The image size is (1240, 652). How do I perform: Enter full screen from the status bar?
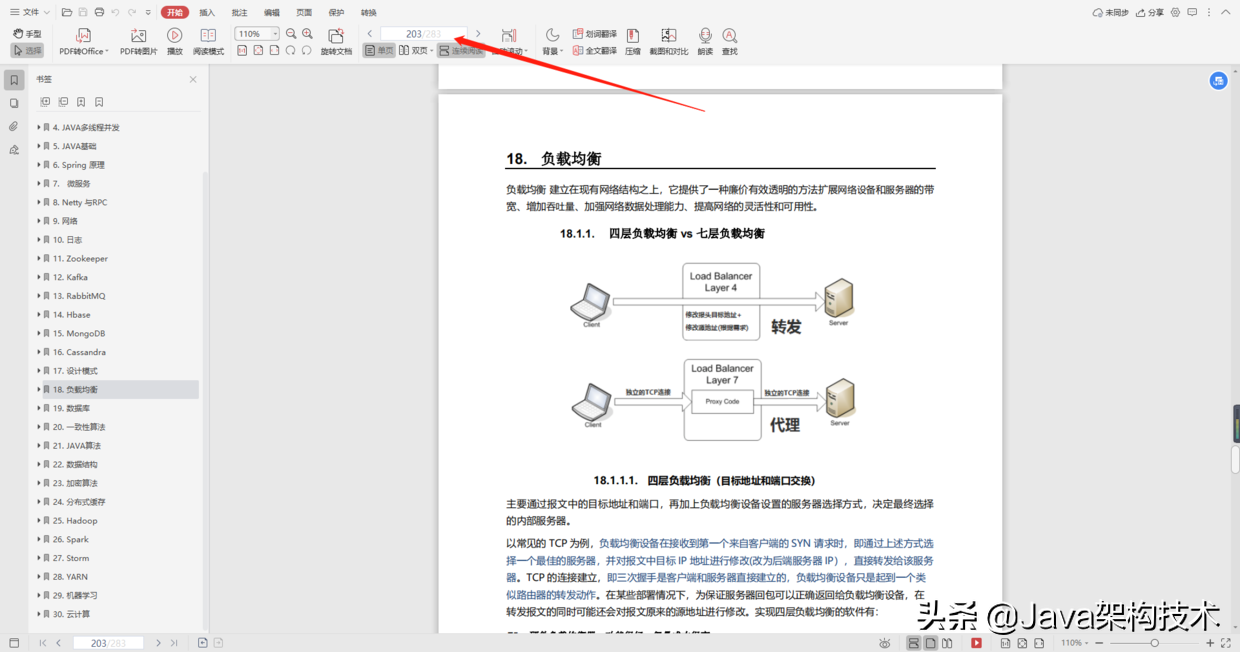pos(1226,643)
